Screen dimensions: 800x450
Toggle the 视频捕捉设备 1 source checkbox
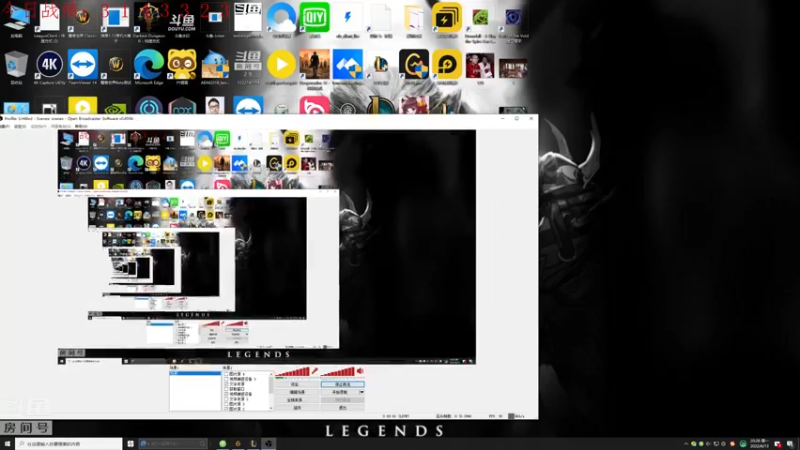[x=227, y=379]
